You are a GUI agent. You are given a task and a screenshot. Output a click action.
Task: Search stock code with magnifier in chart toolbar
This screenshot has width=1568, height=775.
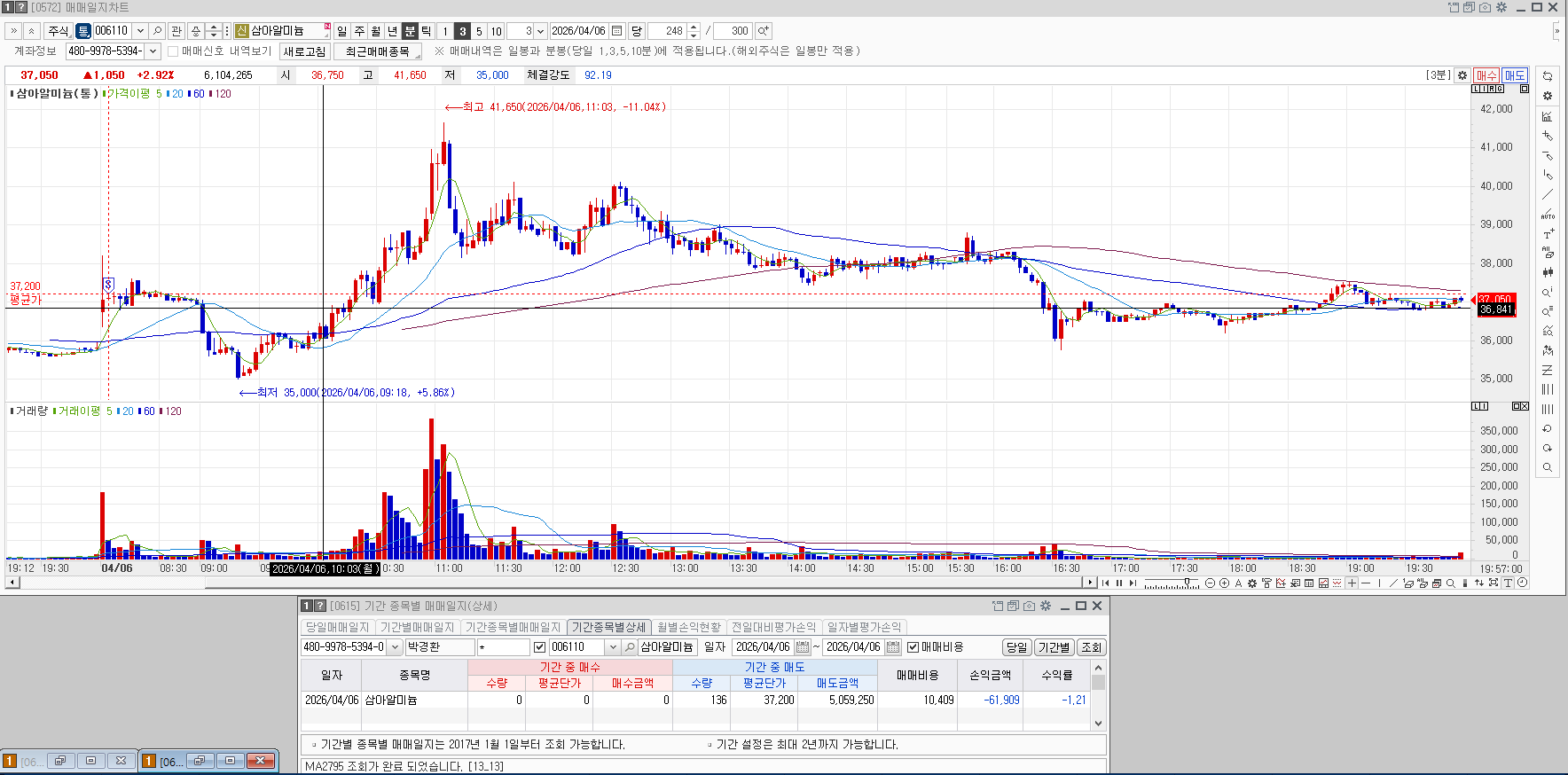click(157, 31)
